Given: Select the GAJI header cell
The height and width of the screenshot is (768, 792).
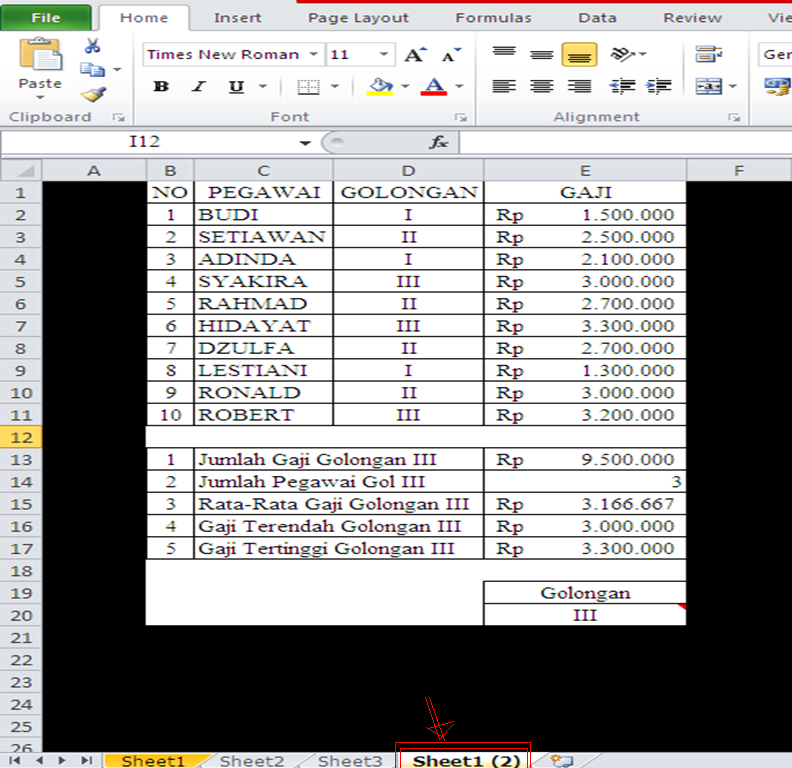Looking at the screenshot, I should pos(585,193).
